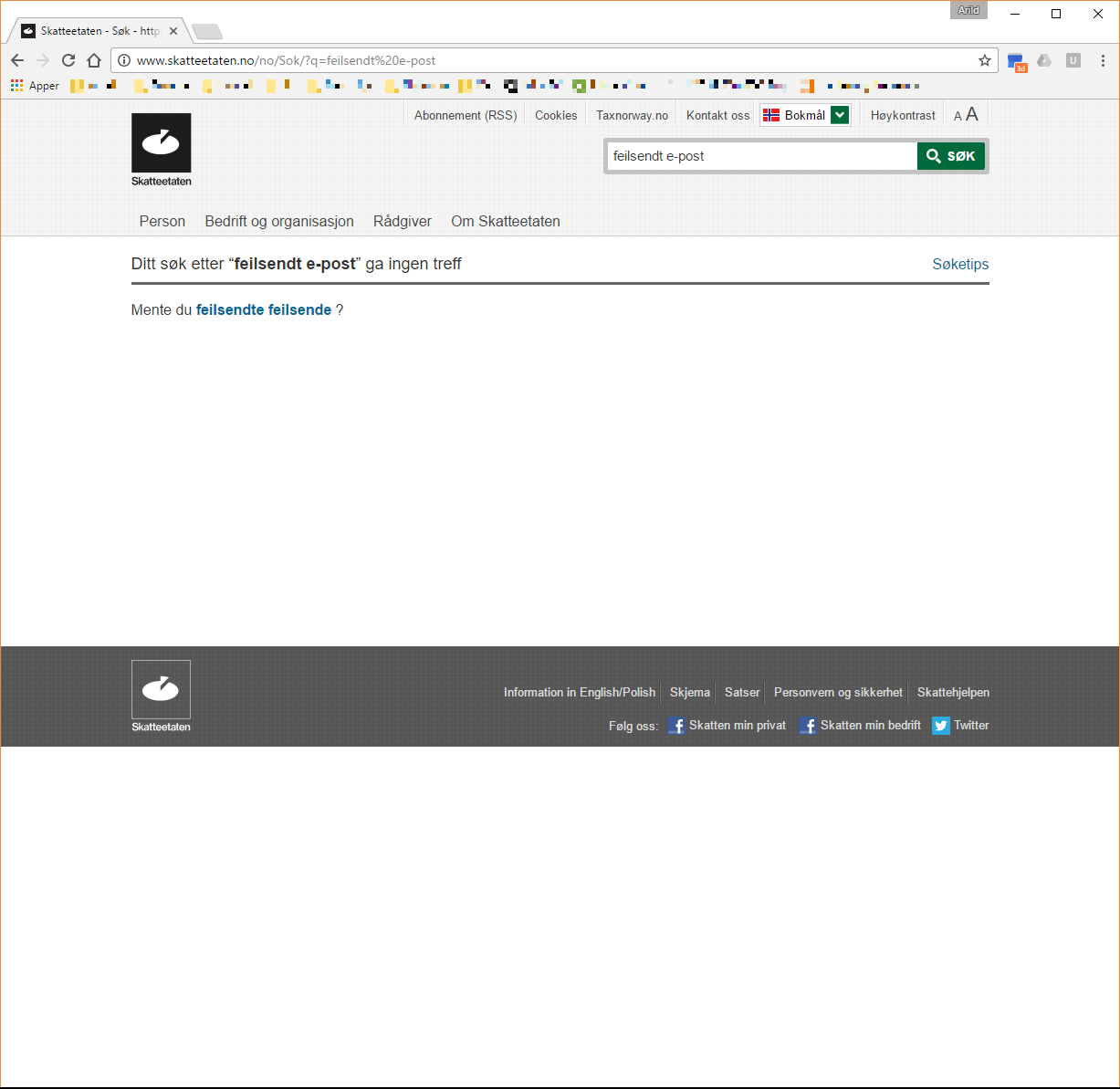
Task: Open the Søketips link
Action: (x=960, y=264)
